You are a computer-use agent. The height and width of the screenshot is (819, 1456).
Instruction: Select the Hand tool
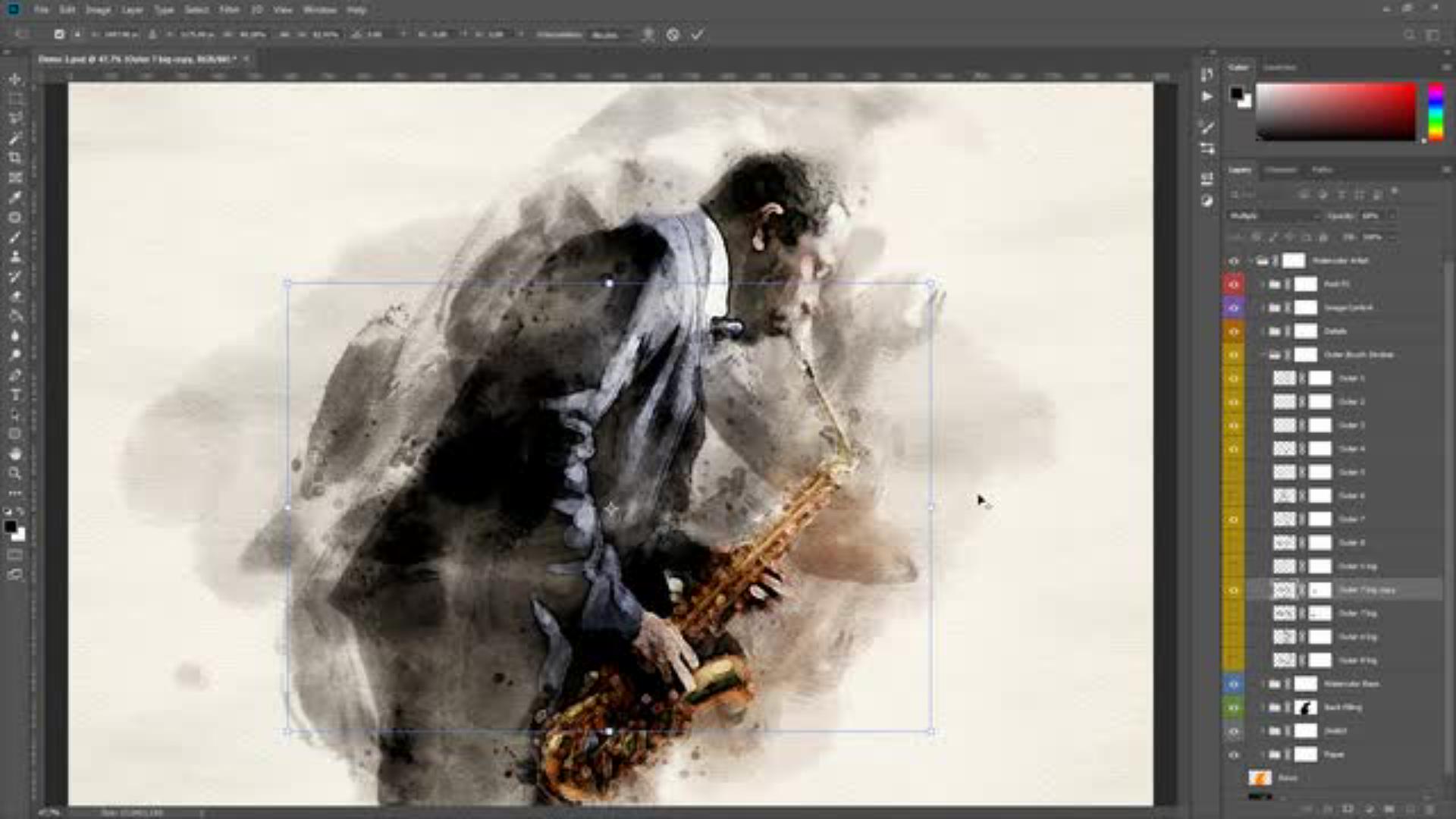(14, 453)
